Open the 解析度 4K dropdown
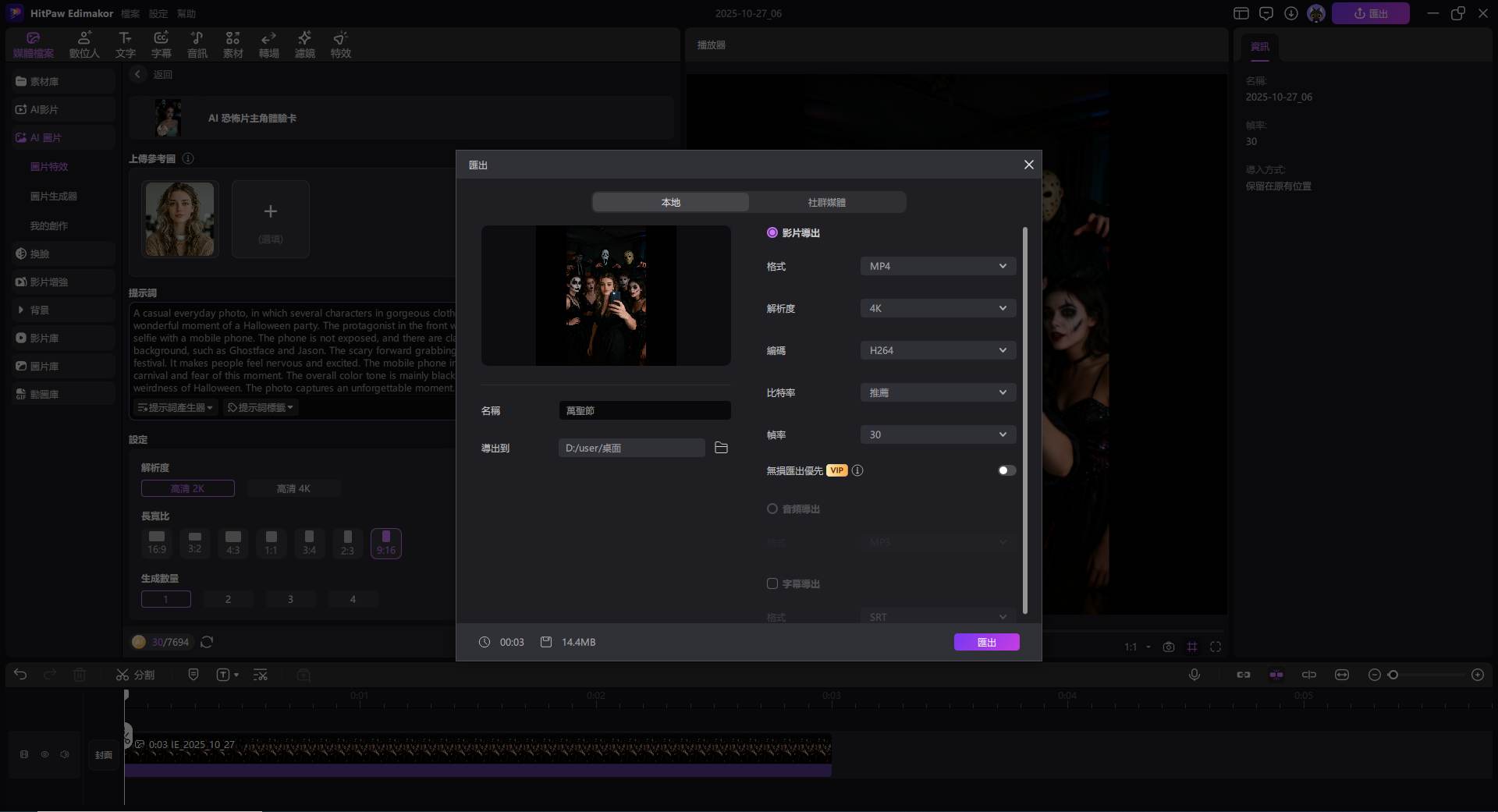 point(938,308)
